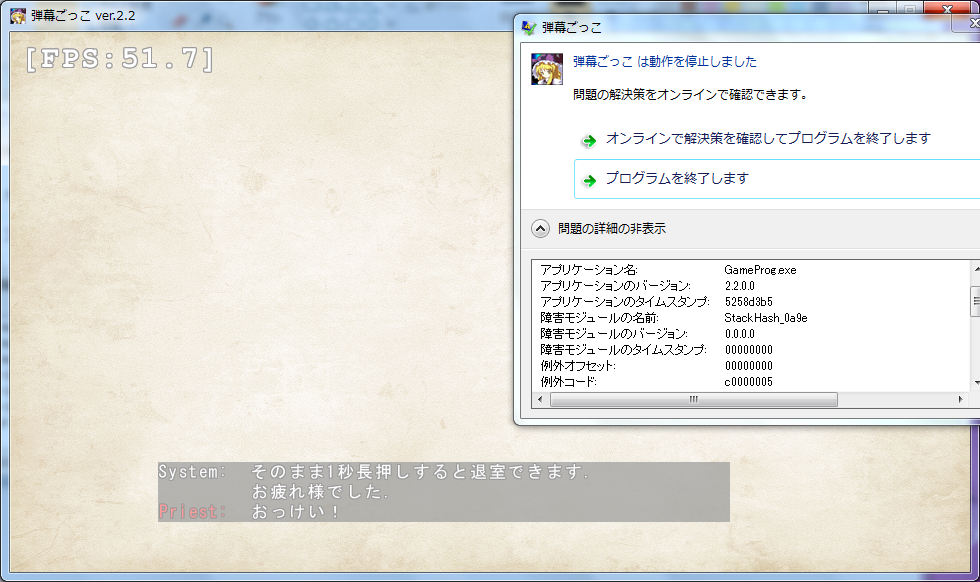Click green arrow beside オンラインで解決策を確認
Screen dimensions: 980x582
(x=589, y=140)
